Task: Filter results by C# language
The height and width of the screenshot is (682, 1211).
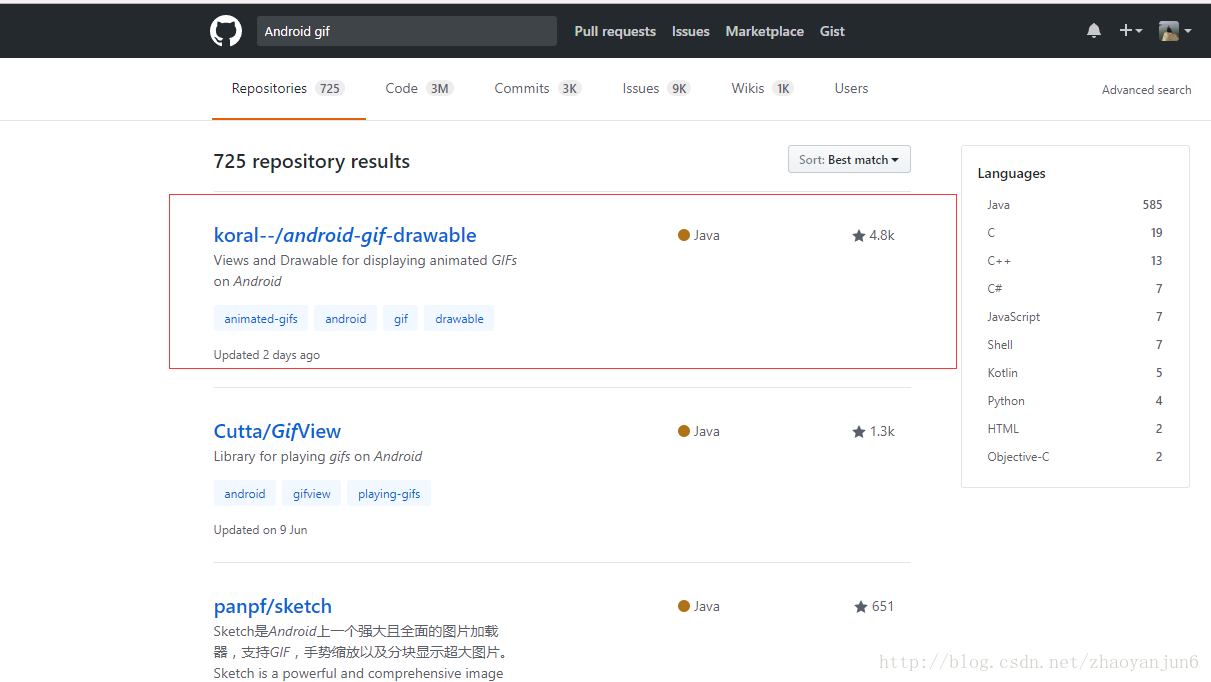Action: [x=1075, y=289]
